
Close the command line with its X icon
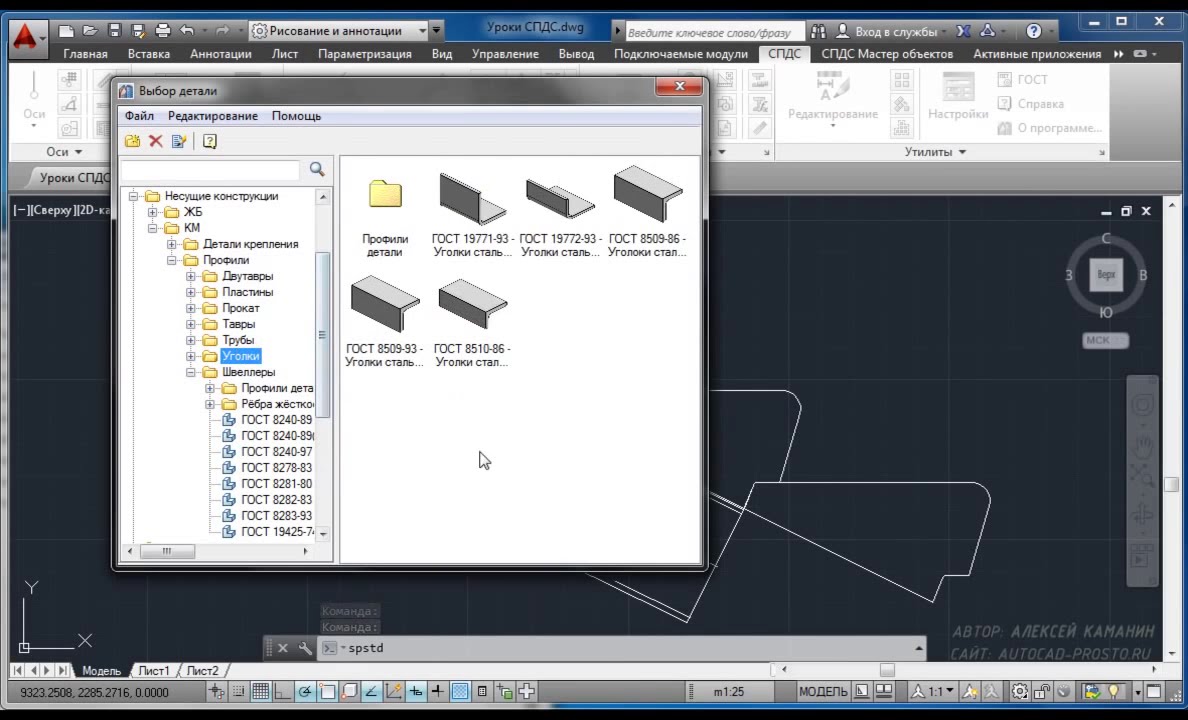pos(283,648)
